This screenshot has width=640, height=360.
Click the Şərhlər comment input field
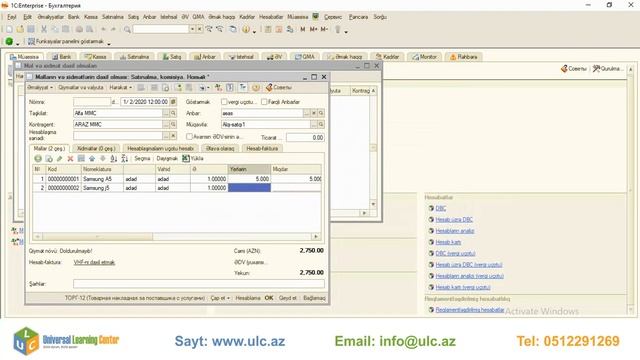[x=199, y=284]
